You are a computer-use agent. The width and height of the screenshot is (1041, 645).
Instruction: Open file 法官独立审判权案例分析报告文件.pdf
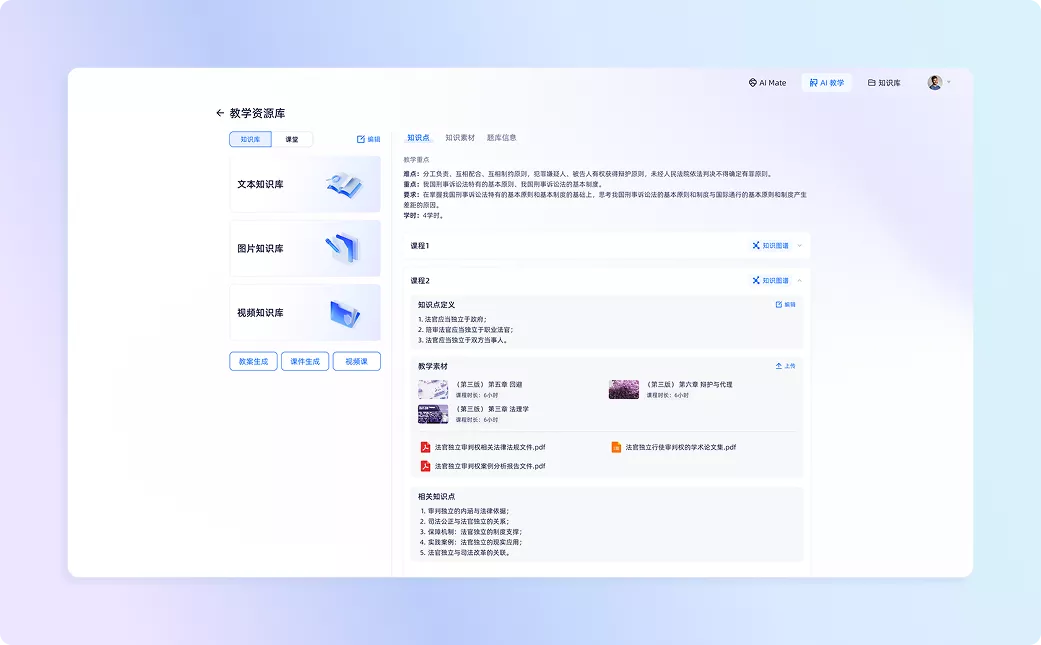(490, 466)
